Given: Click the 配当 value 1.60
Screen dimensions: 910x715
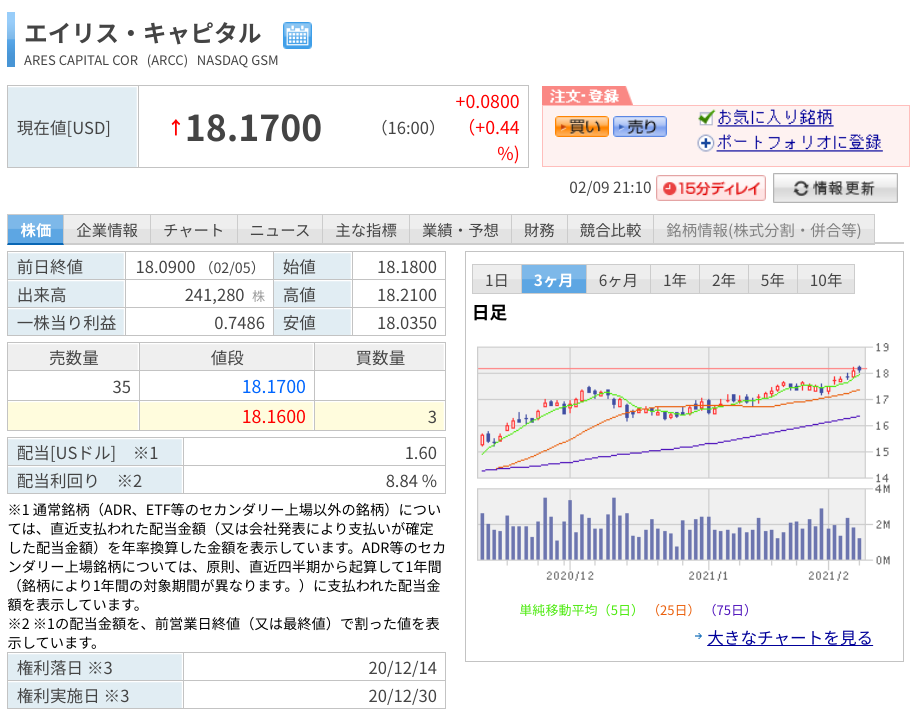Looking at the screenshot, I should coord(421,453).
